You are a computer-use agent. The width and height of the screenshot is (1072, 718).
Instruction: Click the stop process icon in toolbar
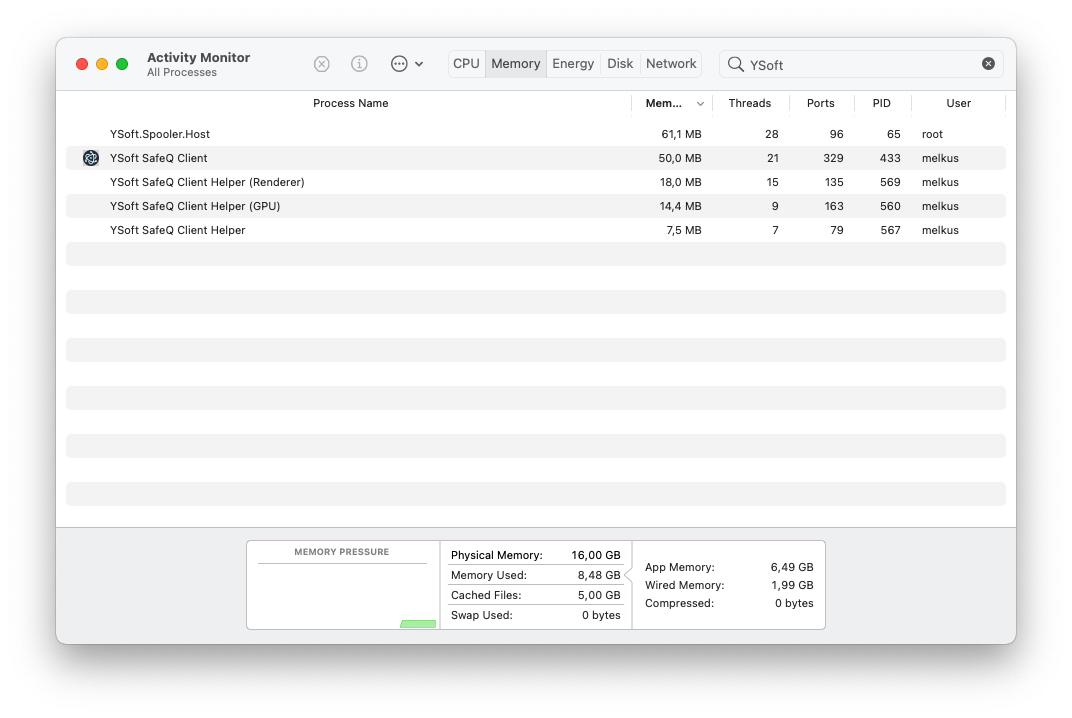click(x=322, y=64)
